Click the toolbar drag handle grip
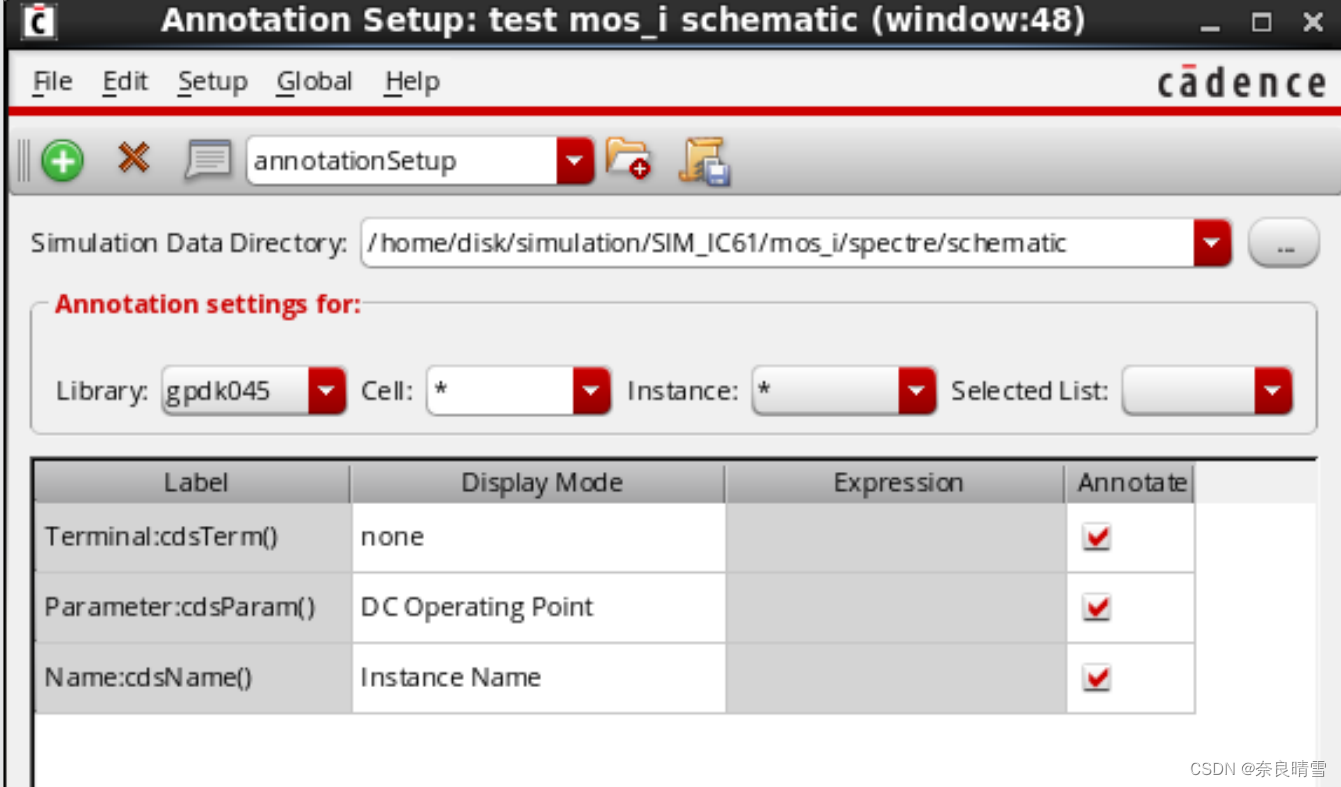1341x787 pixels. (x=24, y=160)
